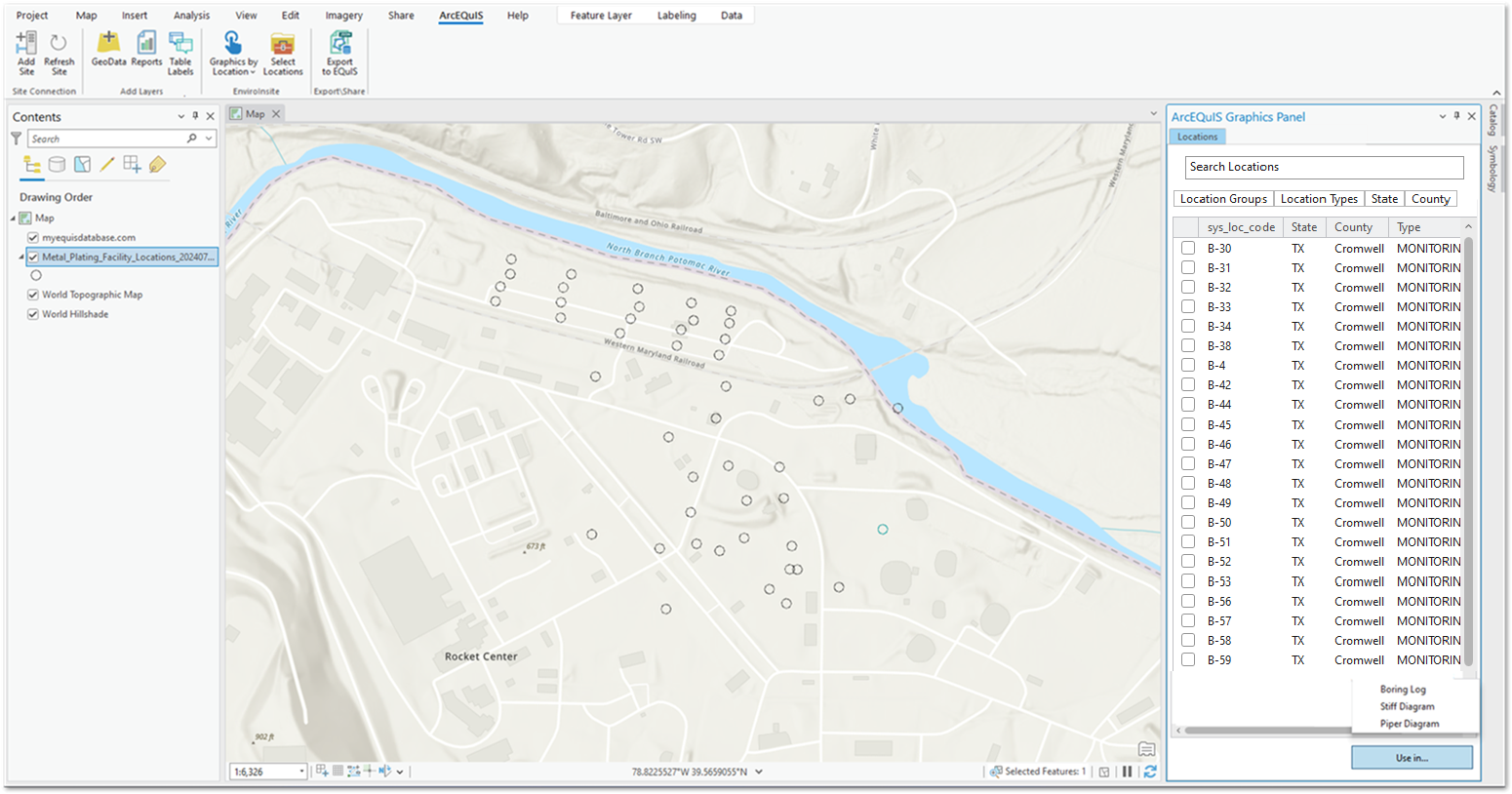Pause map drawing from the status bar
Viewport: 1512px width, 794px height.
point(1128,772)
